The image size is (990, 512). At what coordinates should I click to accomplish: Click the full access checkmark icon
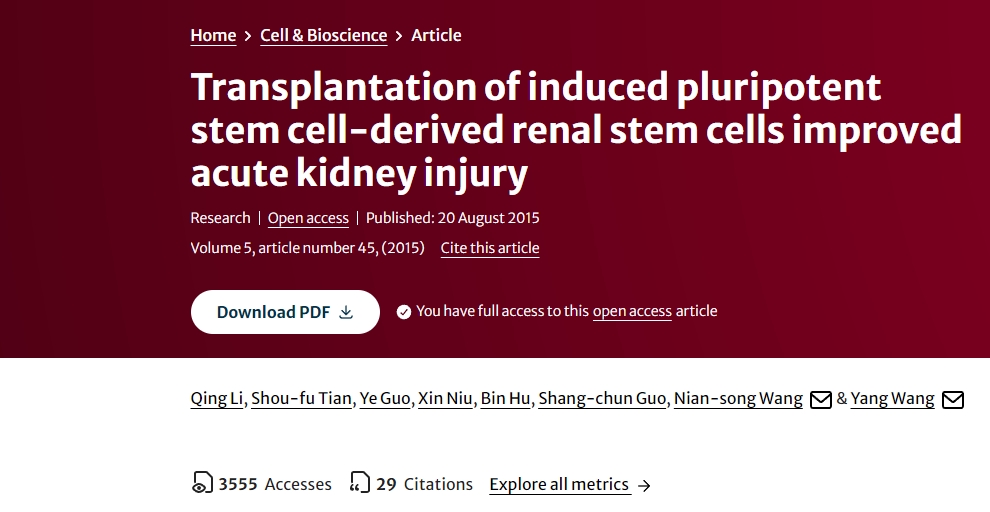(404, 312)
